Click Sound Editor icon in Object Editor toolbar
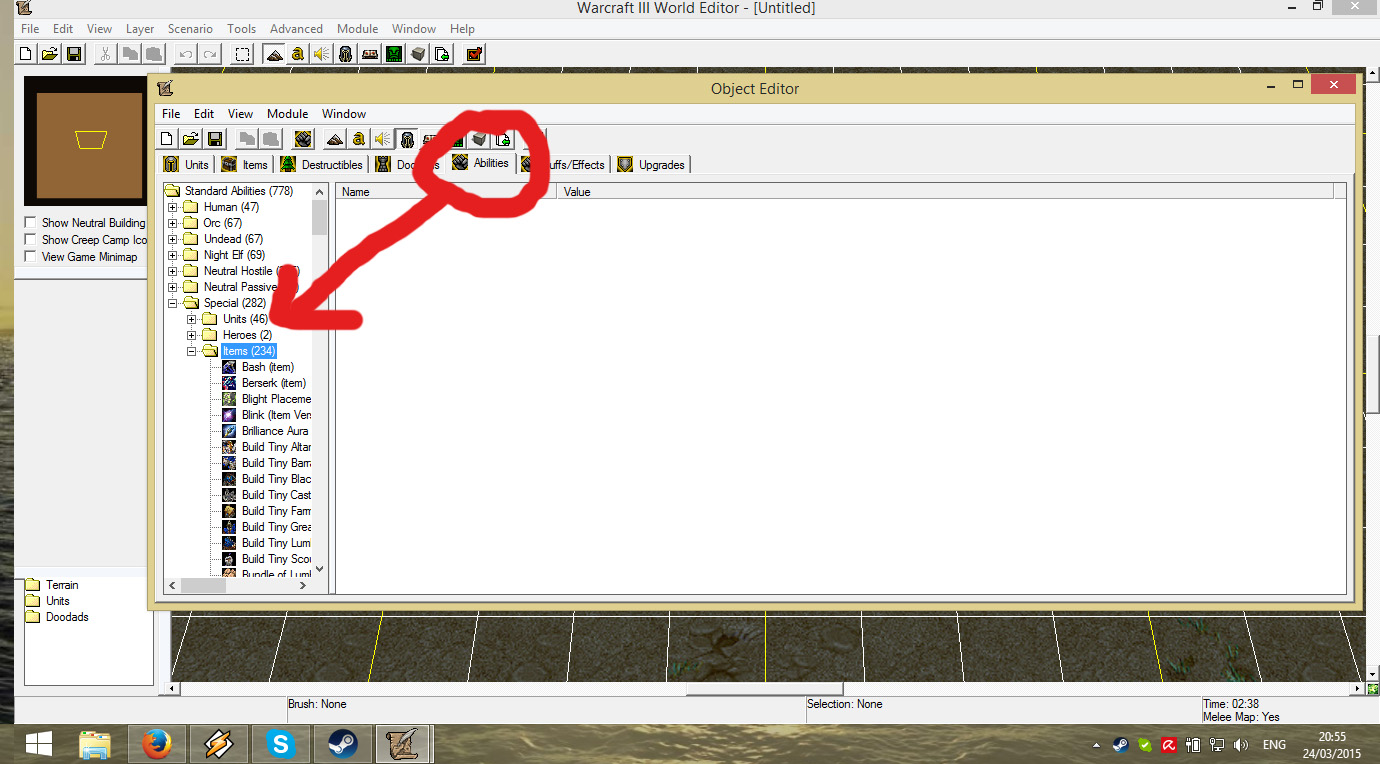Image resolution: width=1380 pixels, height=764 pixels. tap(382, 139)
